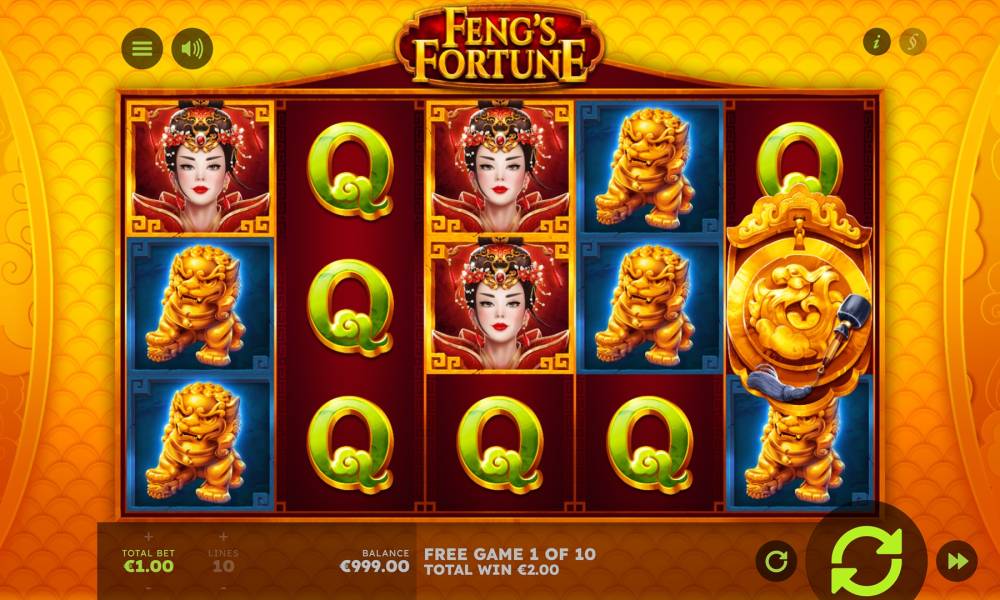Open the info paytable icon
The image size is (1000, 600).
pyautogui.click(x=877, y=42)
